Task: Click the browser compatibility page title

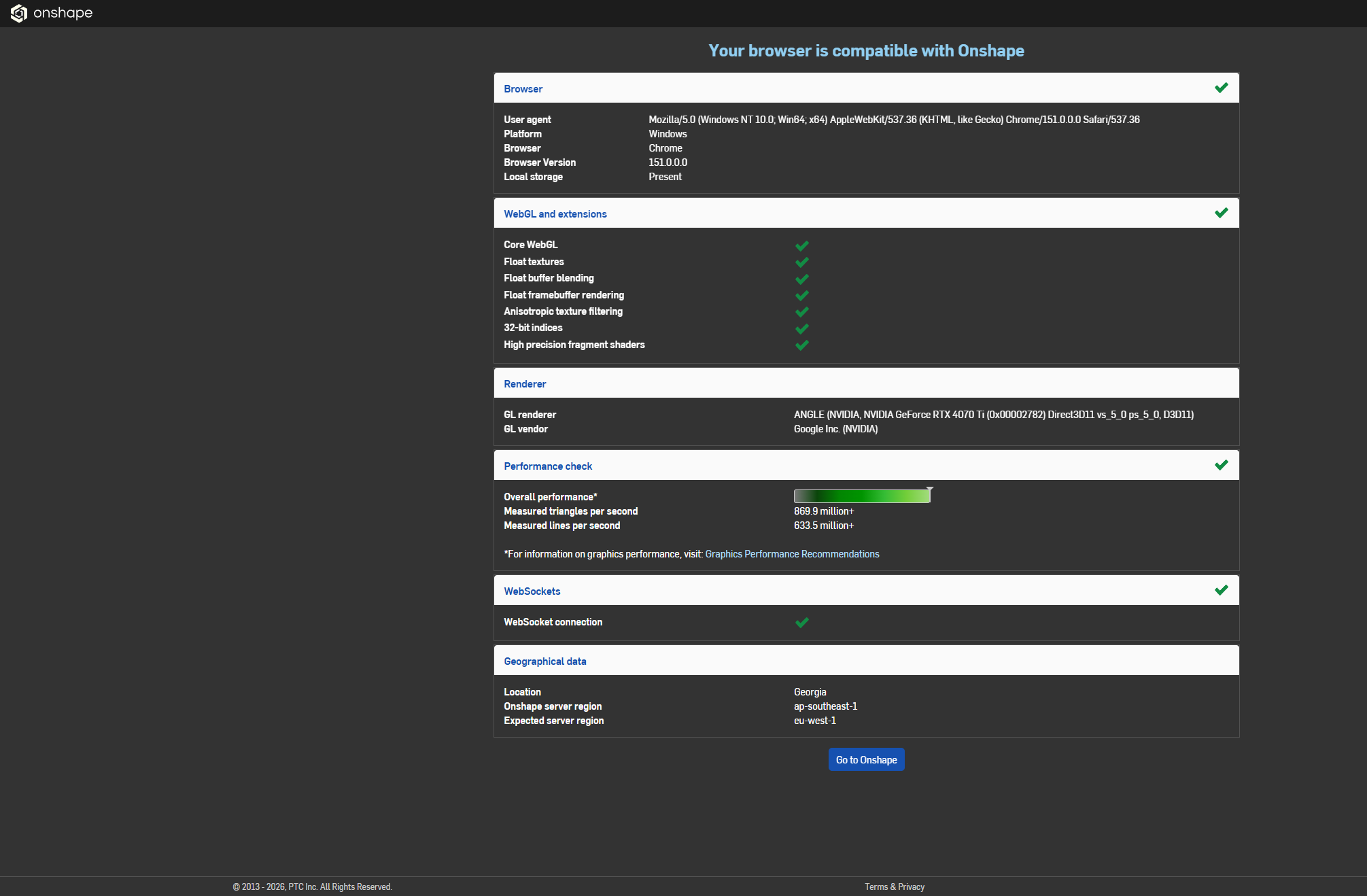Action: click(866, 51)
